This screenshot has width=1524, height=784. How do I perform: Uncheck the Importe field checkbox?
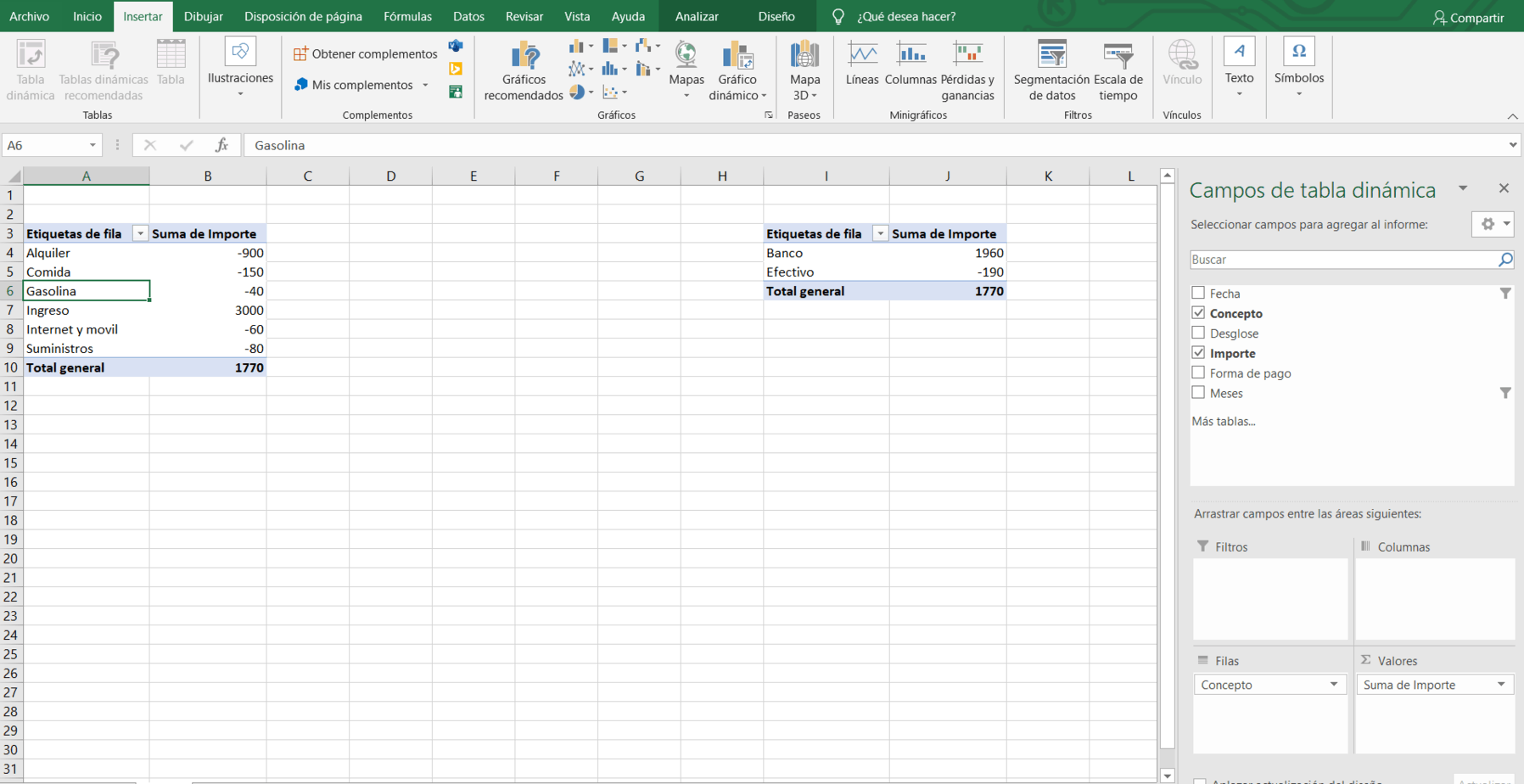pos(1198,353)
